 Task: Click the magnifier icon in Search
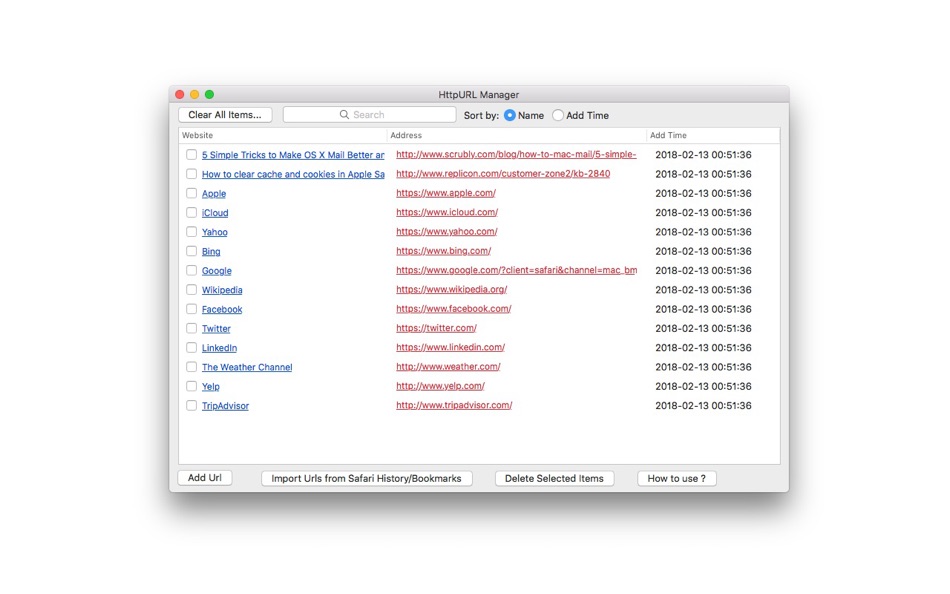coord(344,115)
